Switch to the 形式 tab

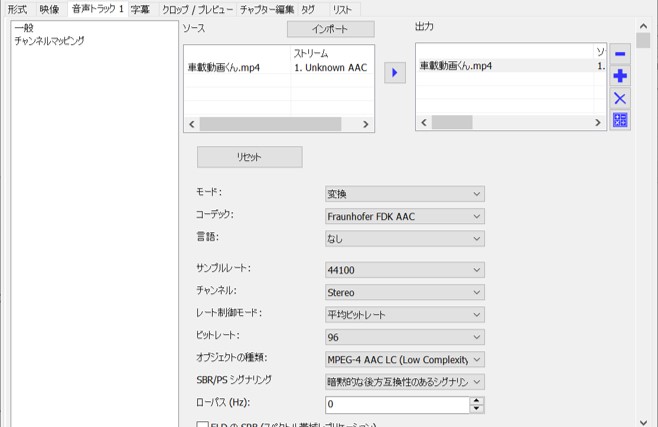click(18, 9)
